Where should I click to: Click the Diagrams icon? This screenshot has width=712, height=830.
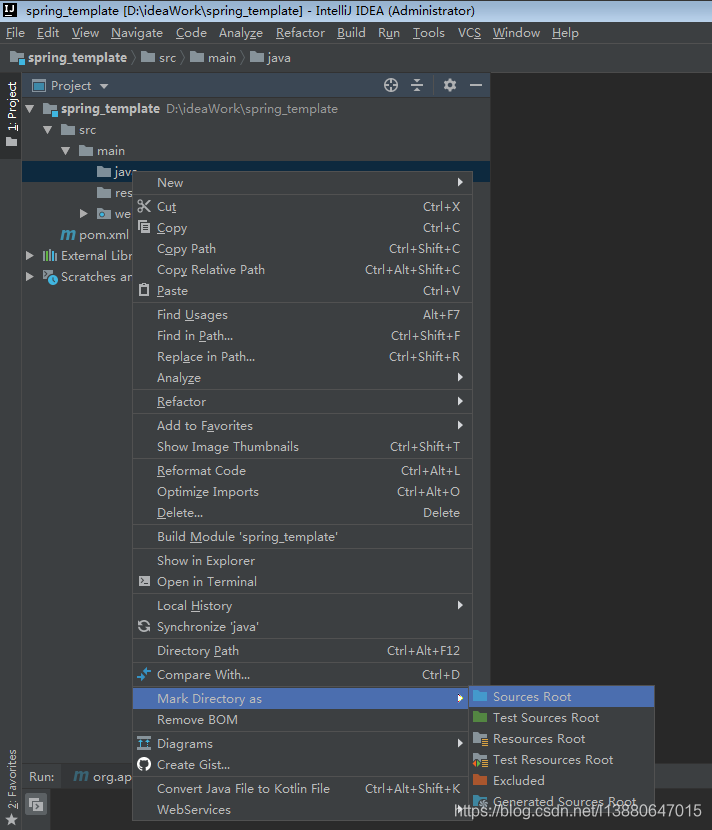pyautogui.click(x=144, y=743)
